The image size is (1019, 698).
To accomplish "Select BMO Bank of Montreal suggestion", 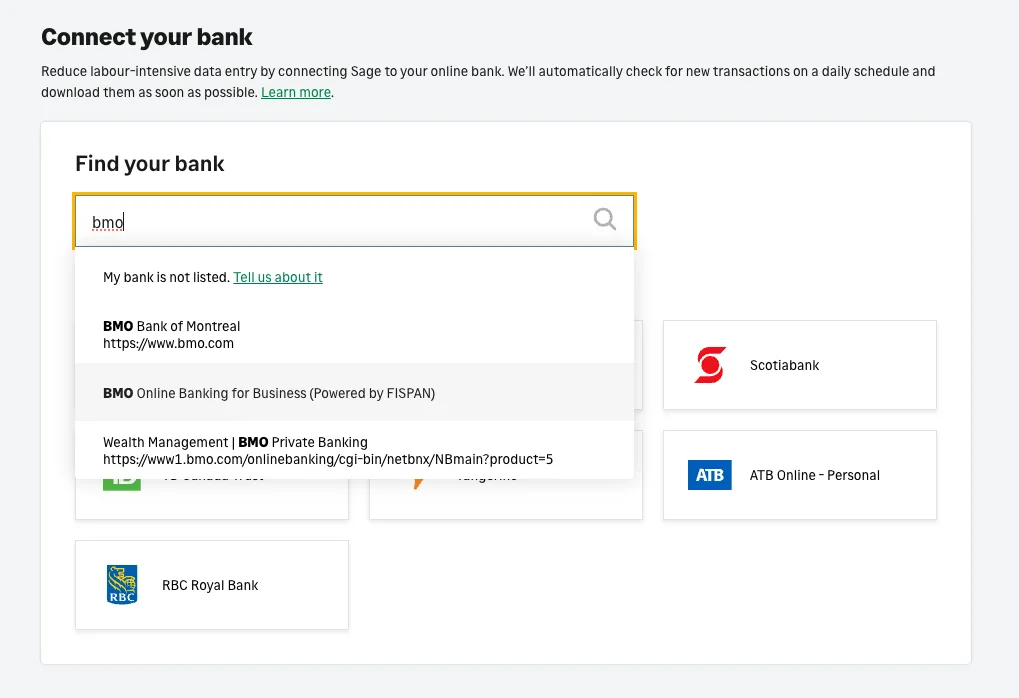I will coord(354,335).
